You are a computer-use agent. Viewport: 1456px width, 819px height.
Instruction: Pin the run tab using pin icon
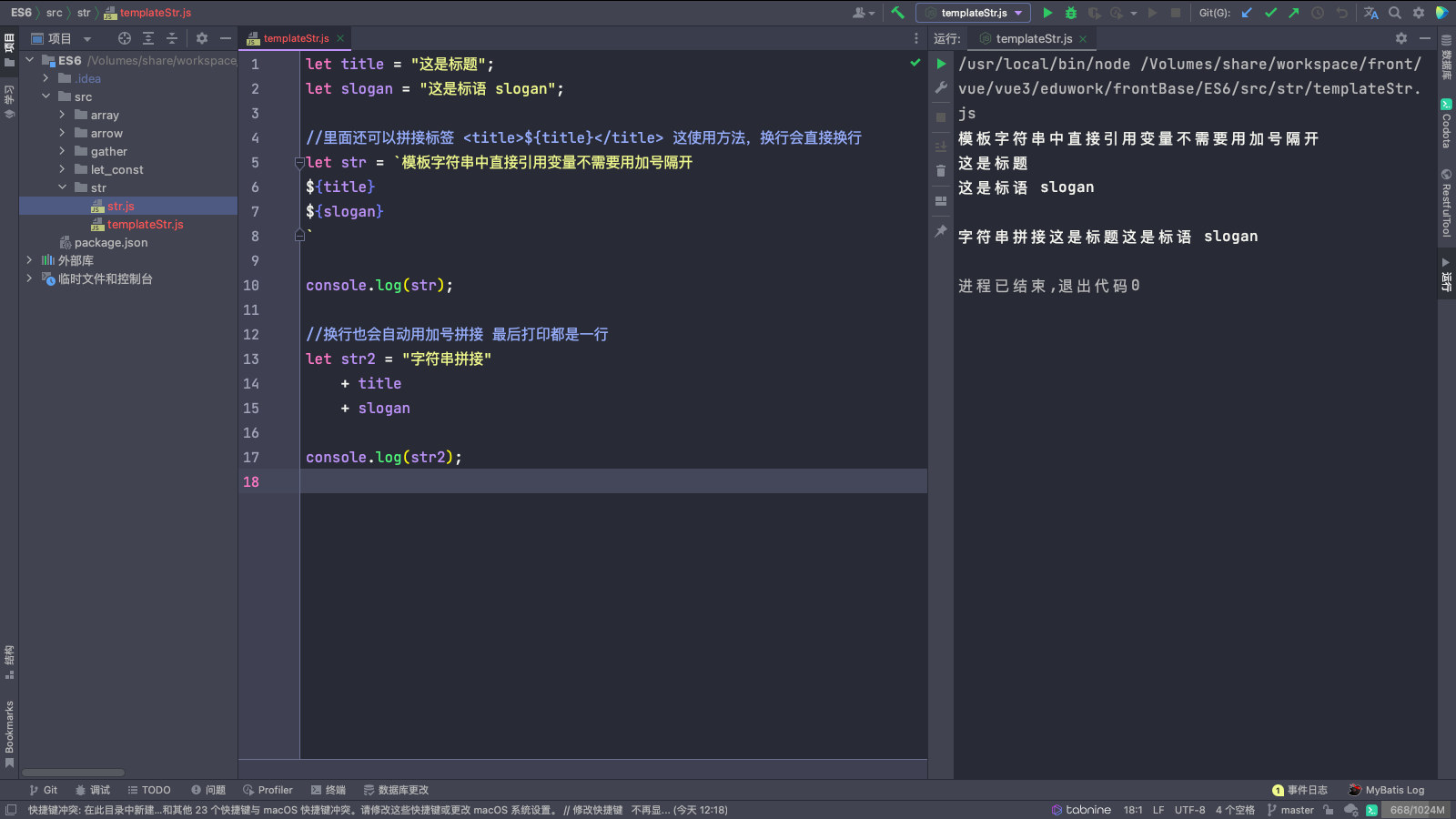941,231
